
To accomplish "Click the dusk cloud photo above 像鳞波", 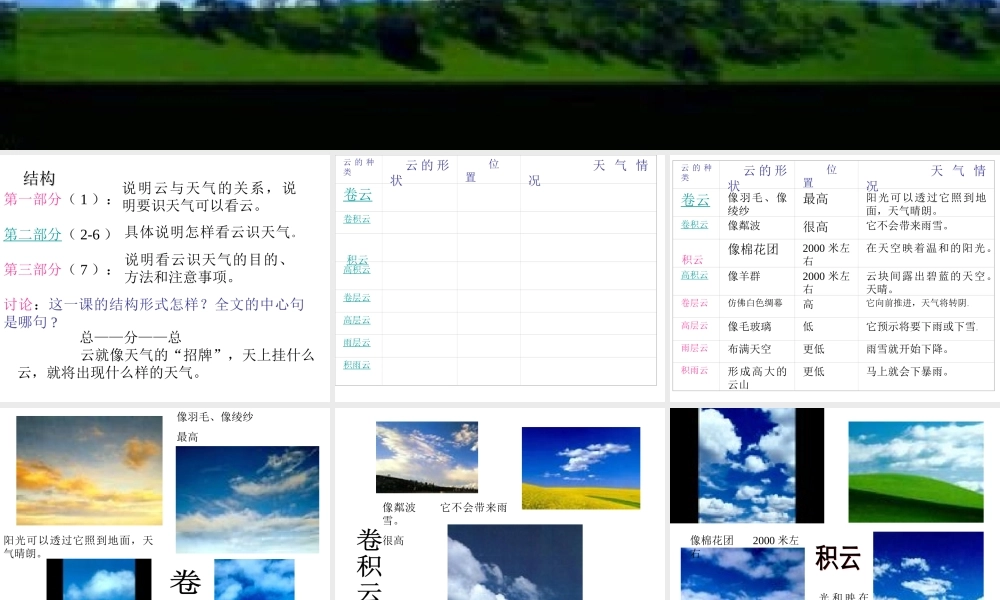I will coord(427,457).
